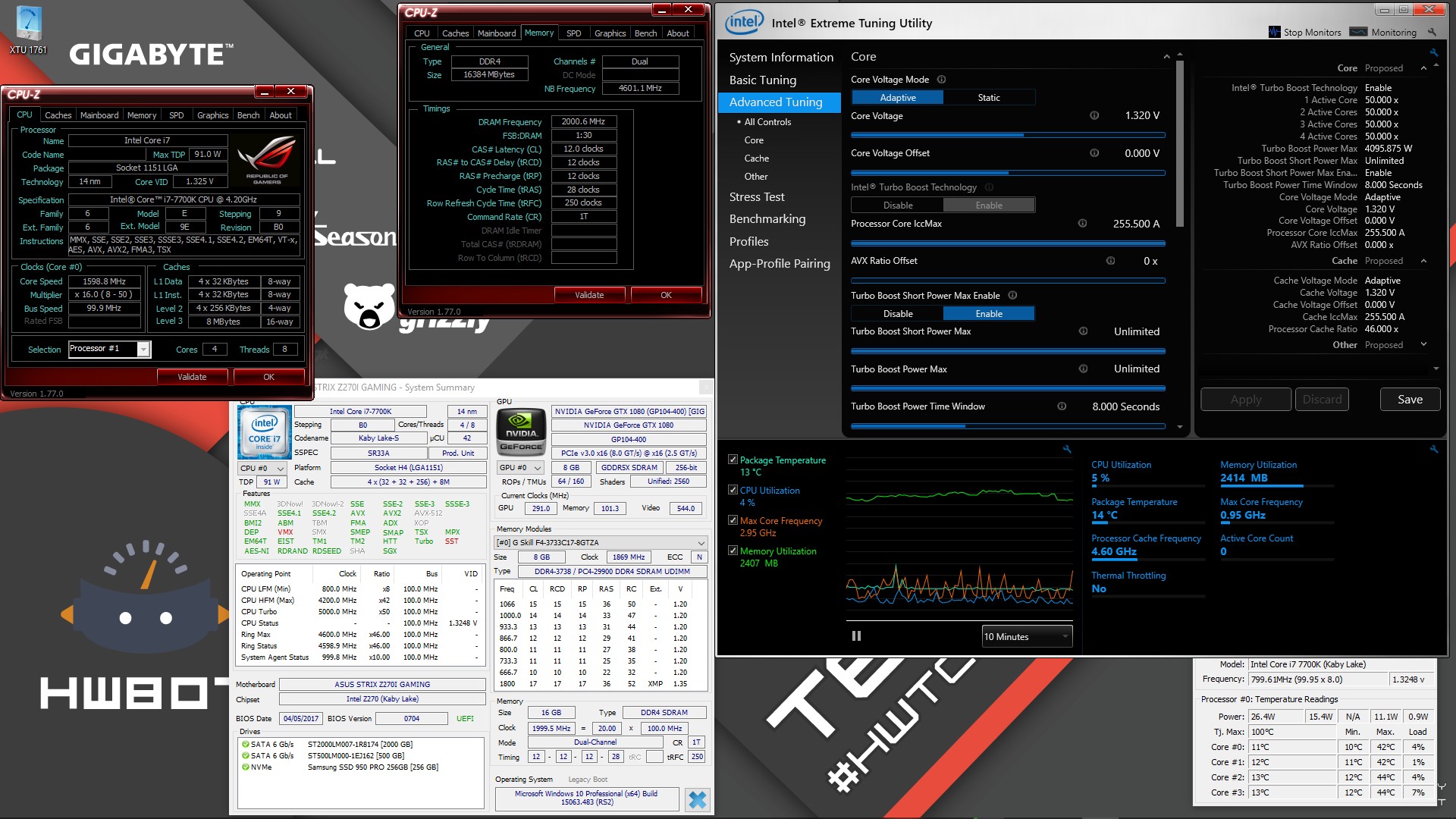Open the XTU 1761 desktop shortcut
This screenshot has height=819, width=1456.
click(28, 30)
